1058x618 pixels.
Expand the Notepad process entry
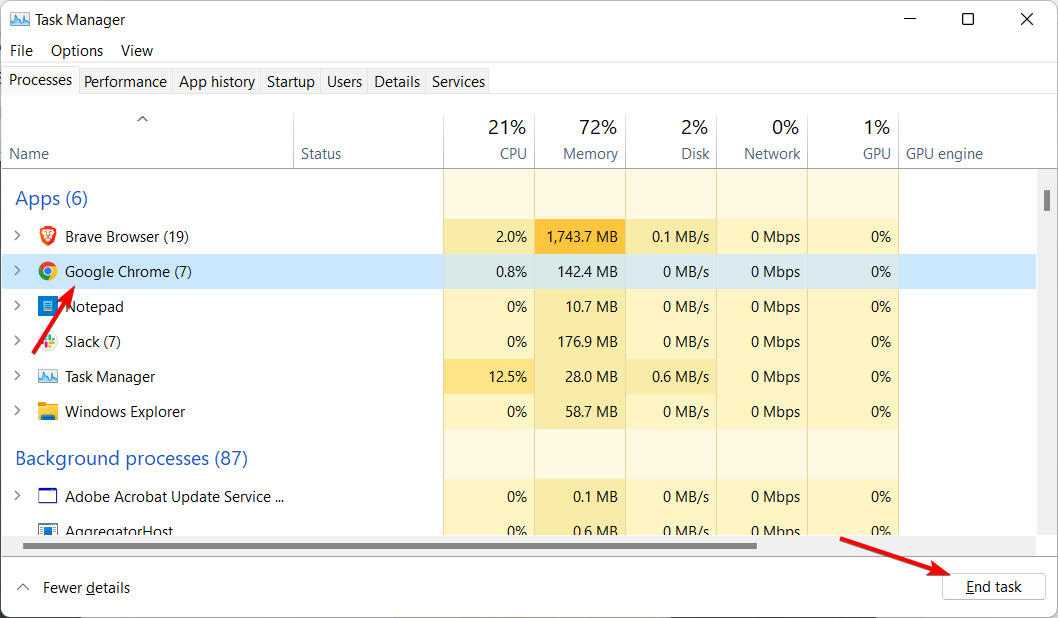(18, 306)
